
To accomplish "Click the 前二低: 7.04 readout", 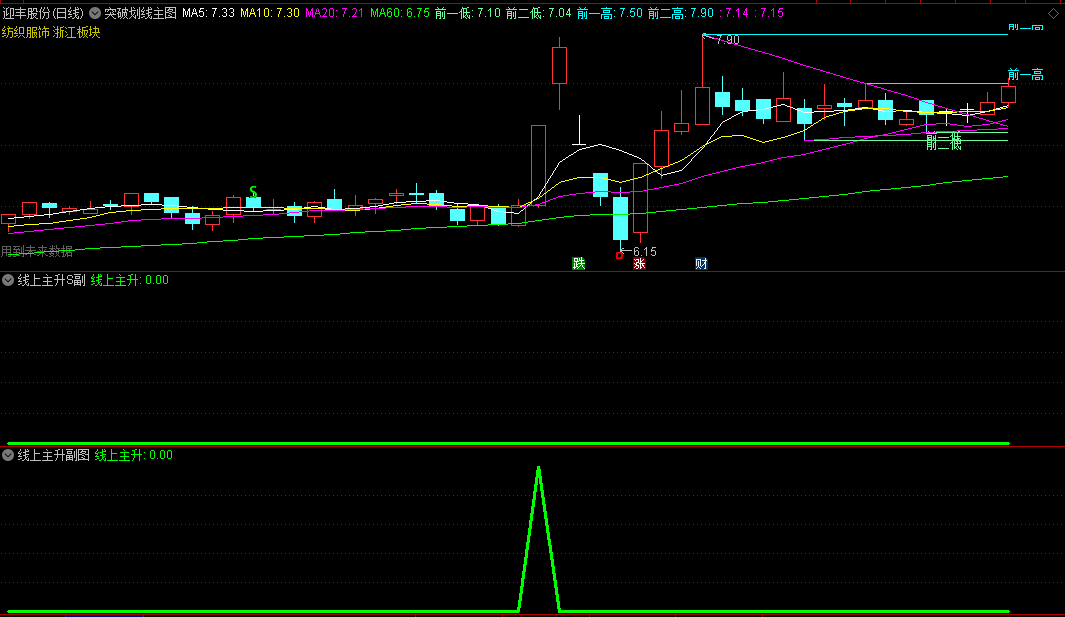I will click(539, 13).
